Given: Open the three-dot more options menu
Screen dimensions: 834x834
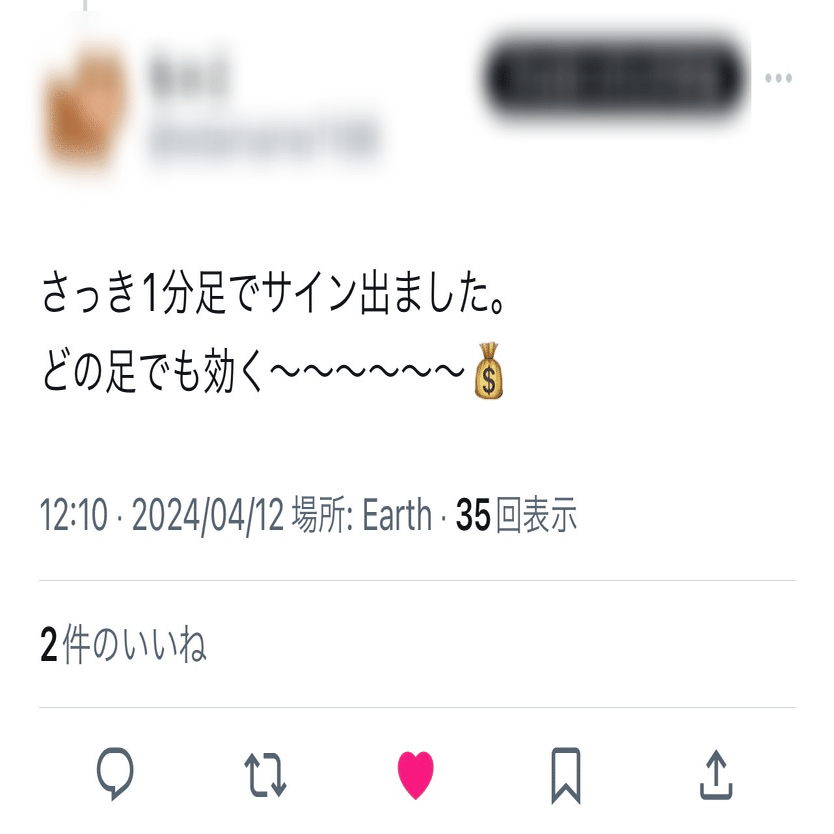Looking at the screenshot, I should click(778, 78).
